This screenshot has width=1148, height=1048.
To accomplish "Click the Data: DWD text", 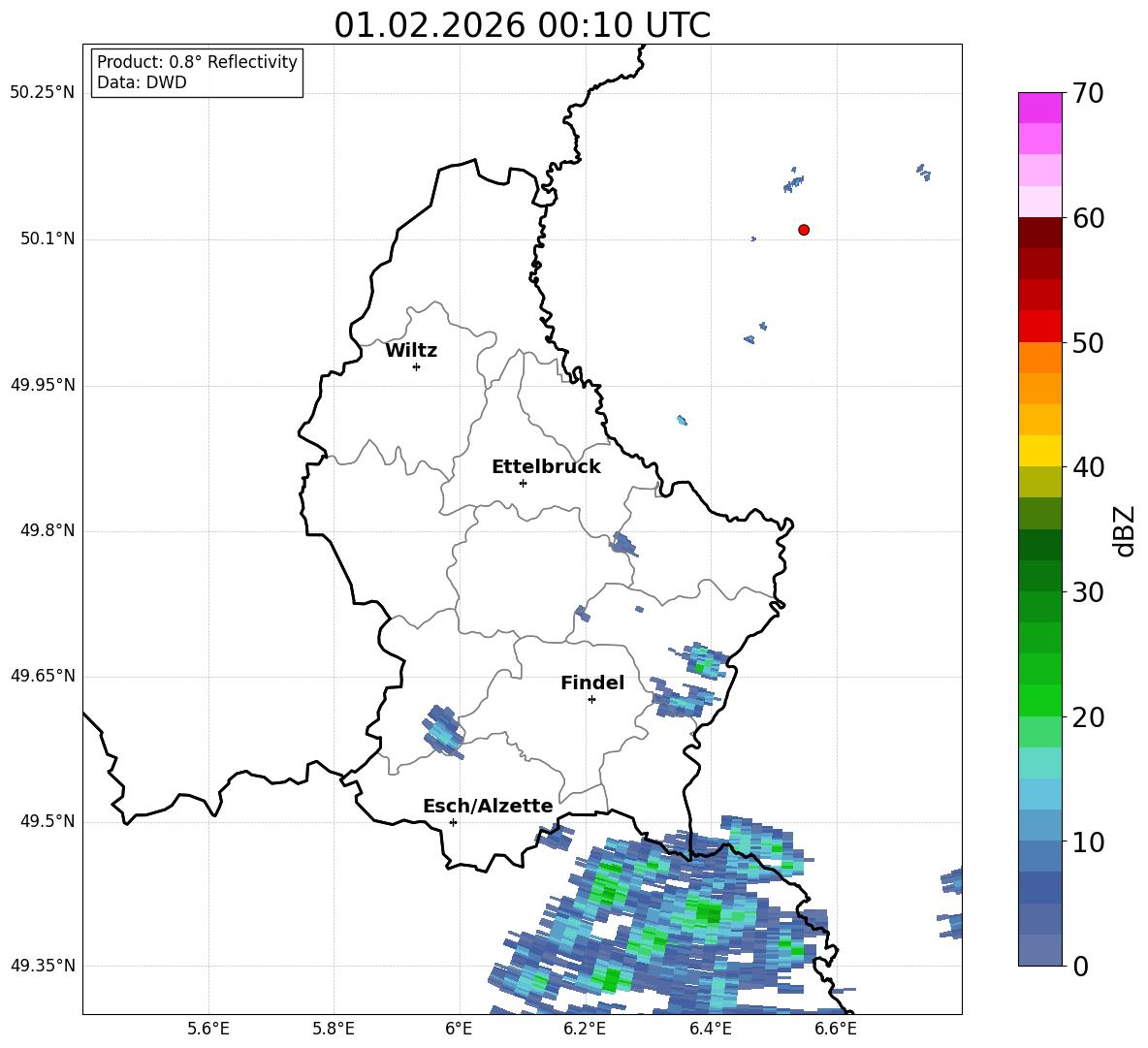I will [142, 82].
